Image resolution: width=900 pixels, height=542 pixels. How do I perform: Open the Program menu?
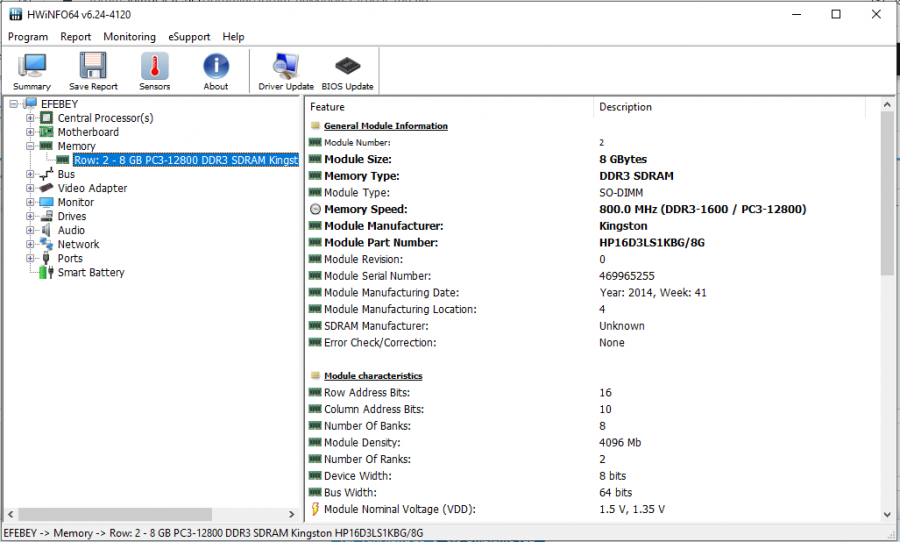(x=28, y=37)
